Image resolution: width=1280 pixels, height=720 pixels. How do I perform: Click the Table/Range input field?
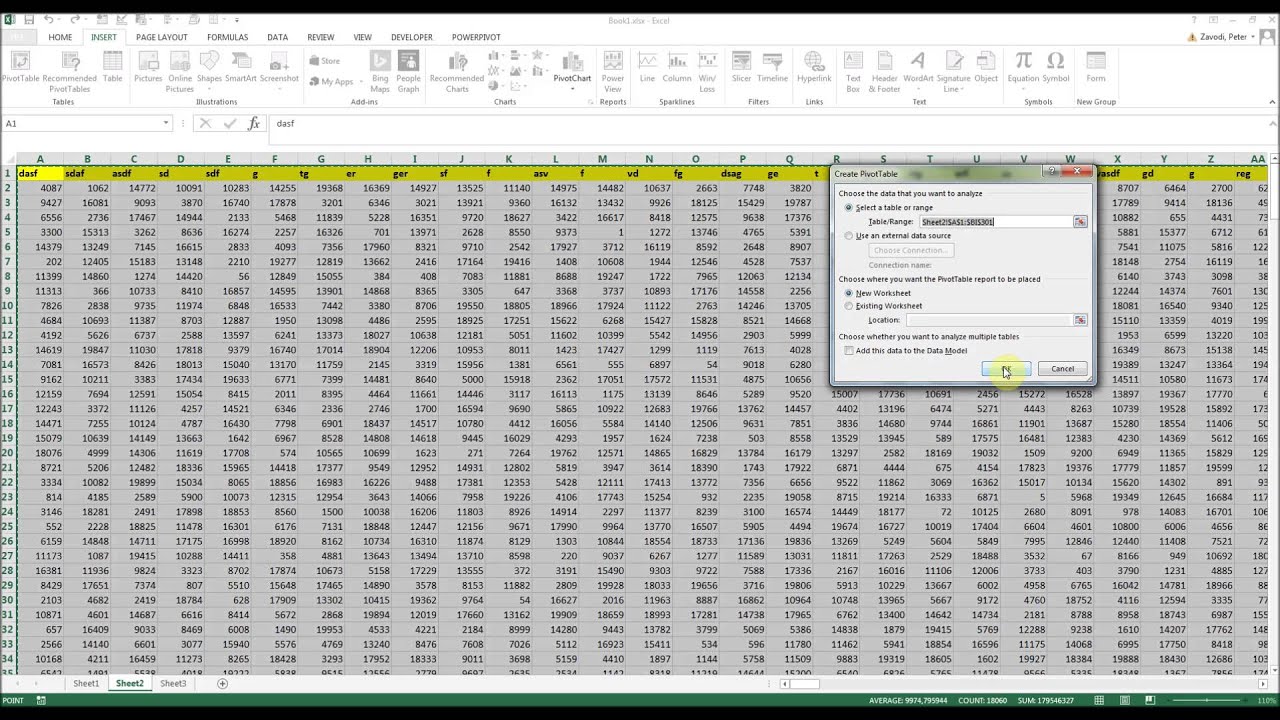tap(995, 221)
